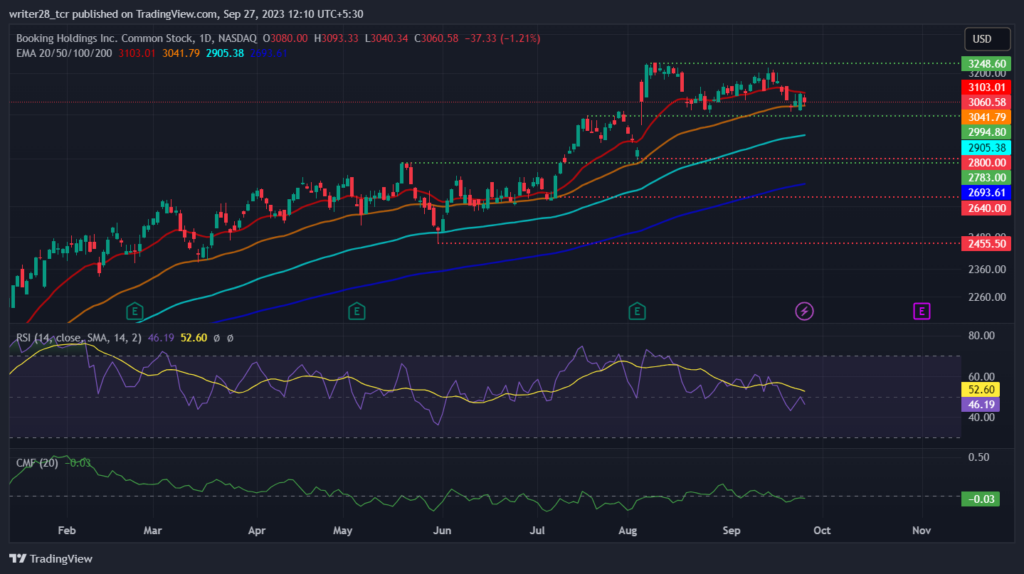Image resolution: width=1024 pixels, height=574 pixels.
Task: Click the Oct date axis label
Action: 822,530
